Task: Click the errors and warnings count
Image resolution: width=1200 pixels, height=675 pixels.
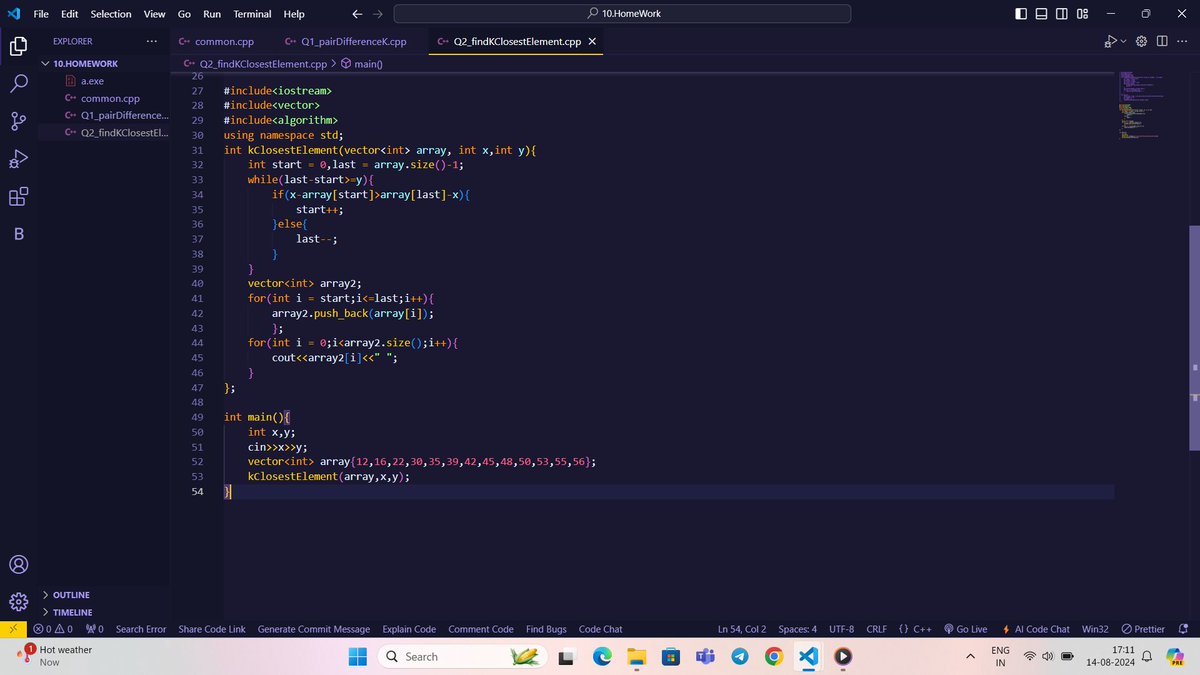Action: pyautogui.click(x=53, y=629)
